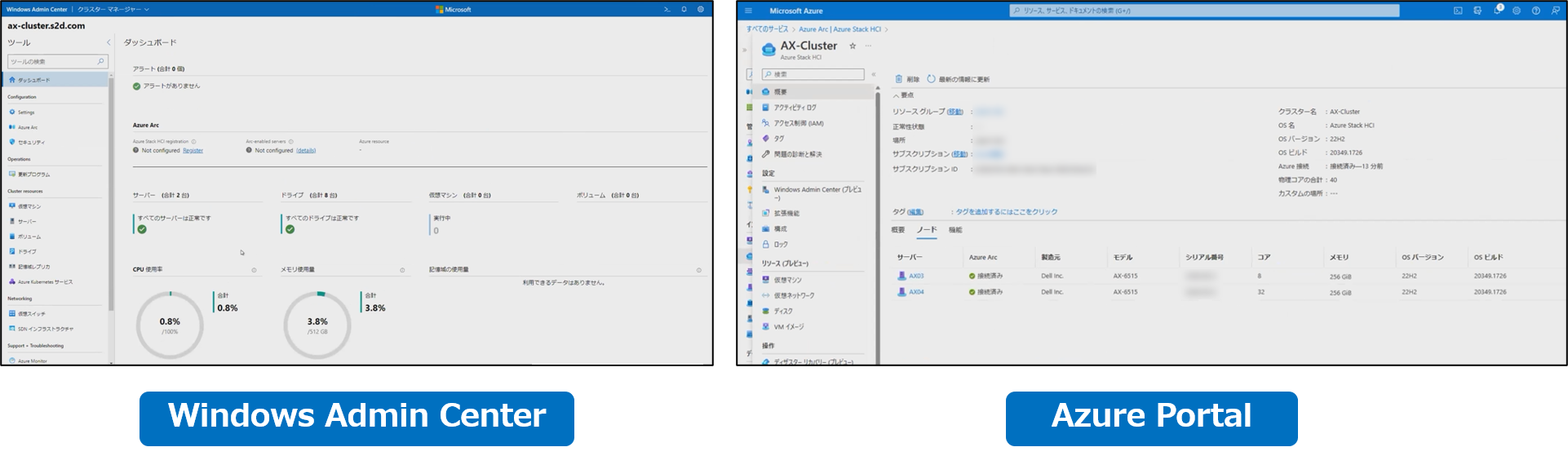Open Admin Center notifications bell
The image size is (1568, 456).
click(684, 10)
